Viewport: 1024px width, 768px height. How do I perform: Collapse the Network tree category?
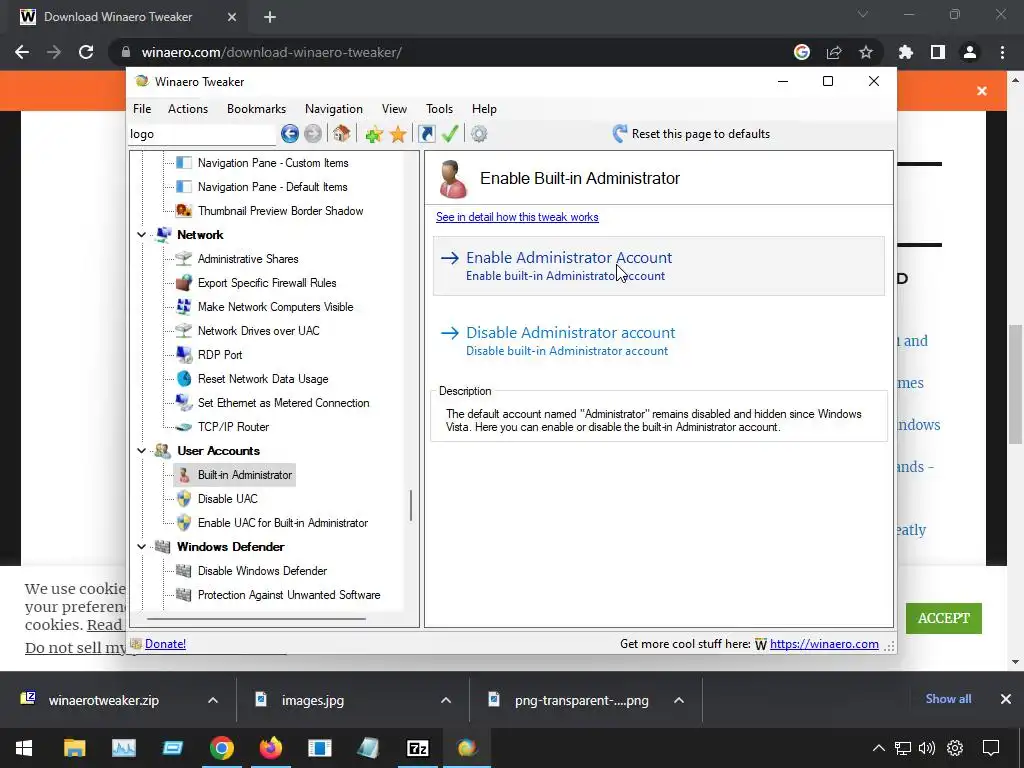click(x=142, y=234)
